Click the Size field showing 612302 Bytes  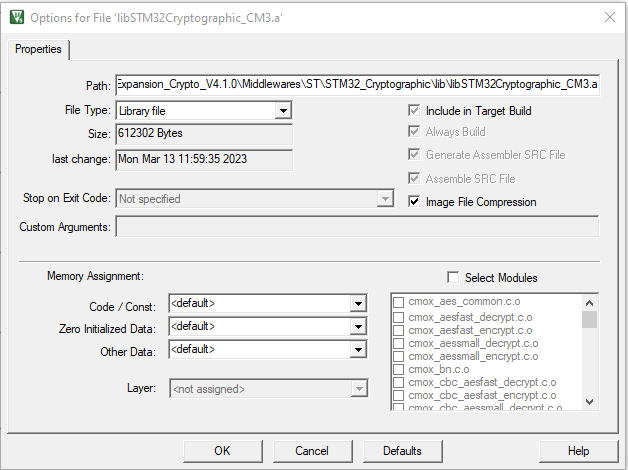click(204, 134)
